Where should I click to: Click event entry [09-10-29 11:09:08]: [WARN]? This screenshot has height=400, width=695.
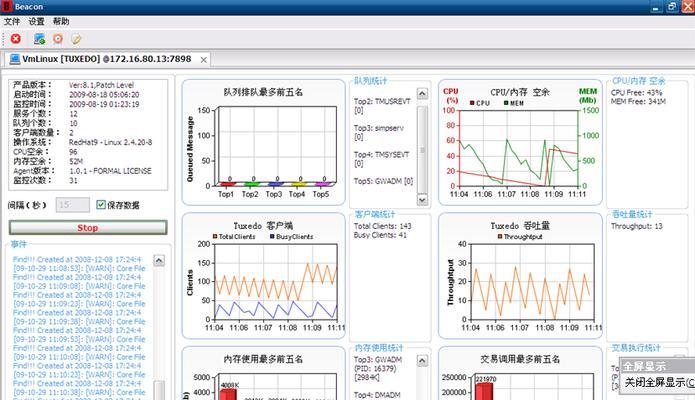(x=79, y=286)
